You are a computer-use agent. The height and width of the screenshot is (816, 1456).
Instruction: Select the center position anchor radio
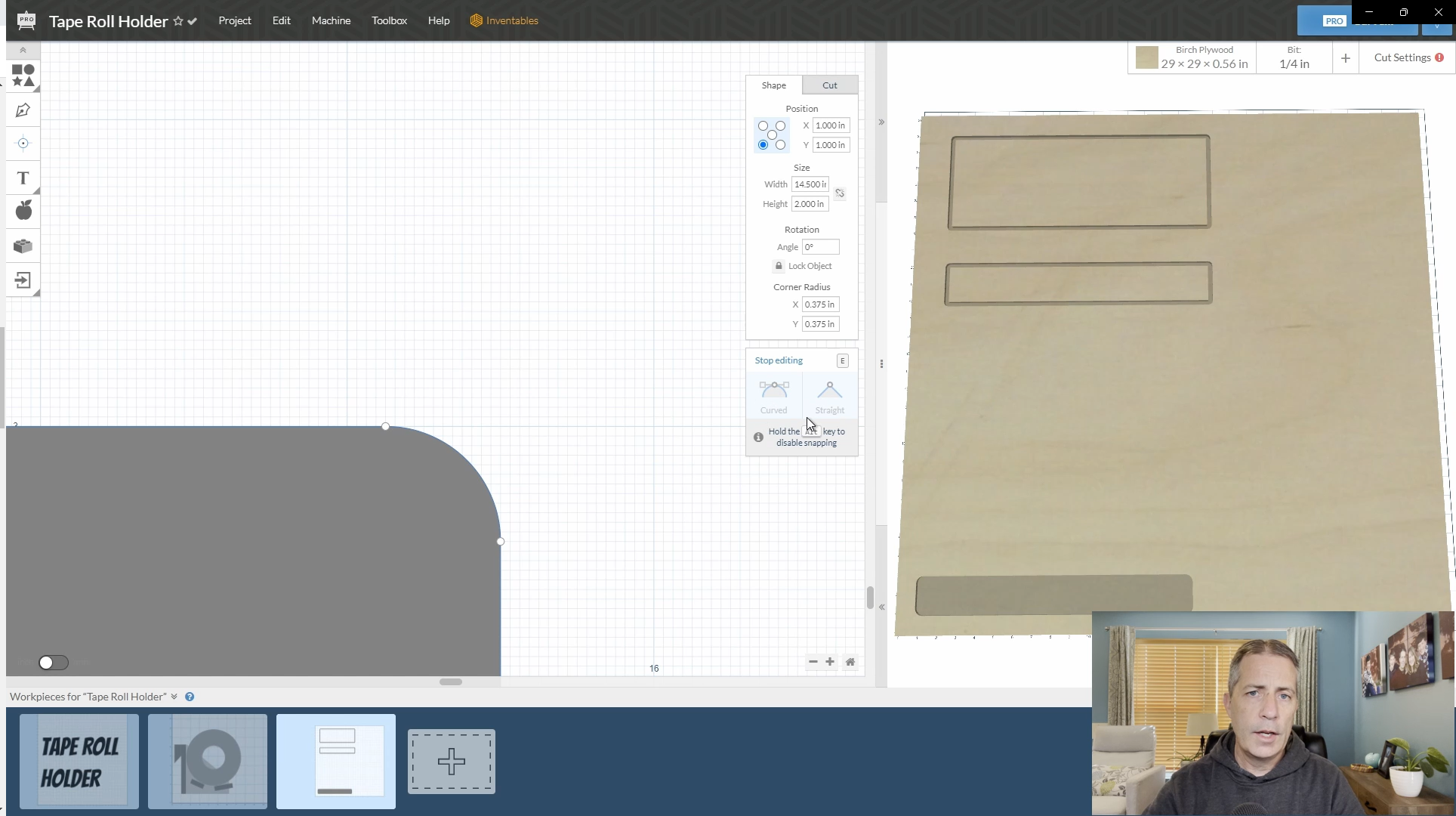[772, 135]
